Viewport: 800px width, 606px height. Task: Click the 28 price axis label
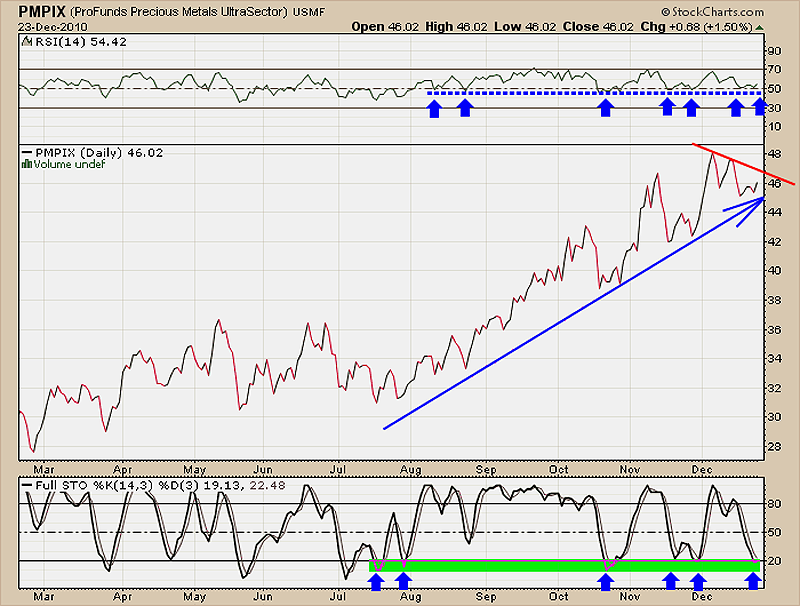[774, 447]
